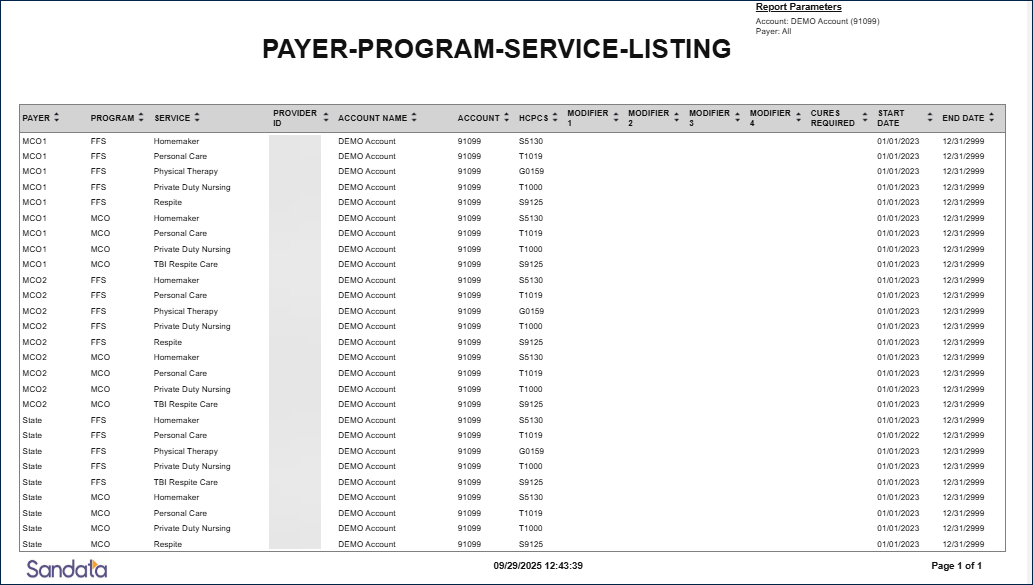Sort by ACCOUNT NAME using its arrows

pyautogui.click(x=414, y=118)
